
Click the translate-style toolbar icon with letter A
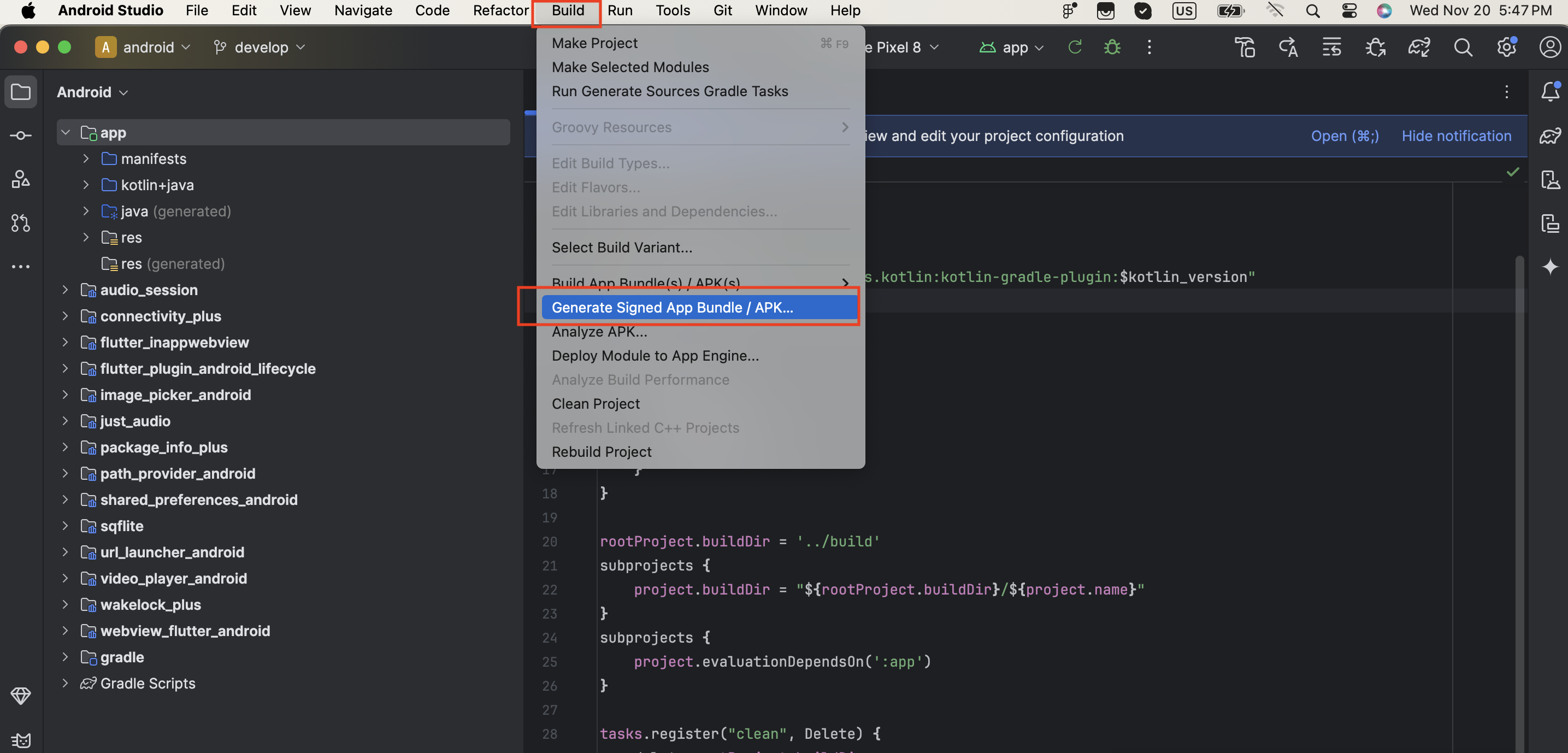click(x=1288, y=47)
